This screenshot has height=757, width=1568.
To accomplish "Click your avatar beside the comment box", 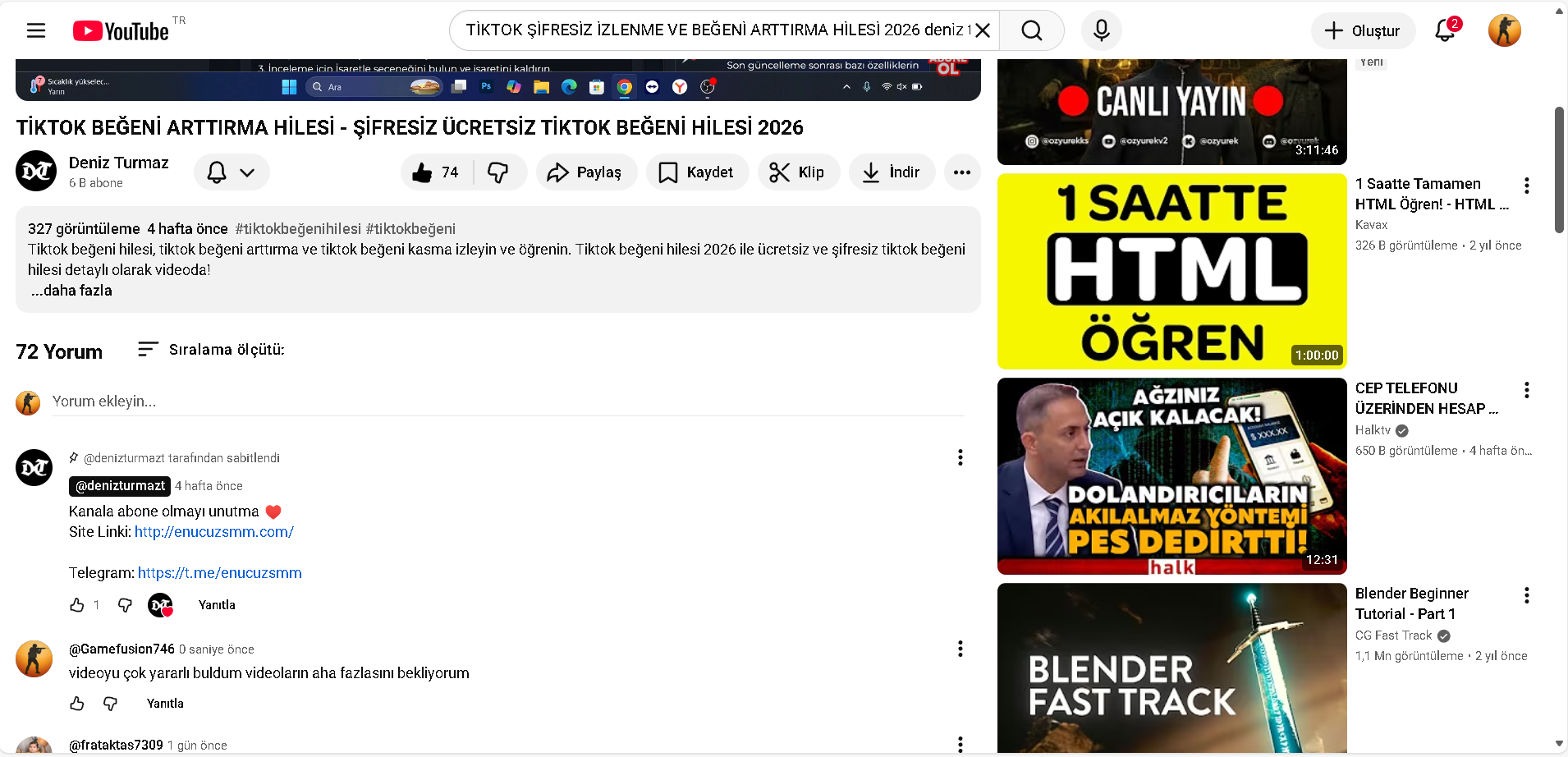I will pos(28,402).
